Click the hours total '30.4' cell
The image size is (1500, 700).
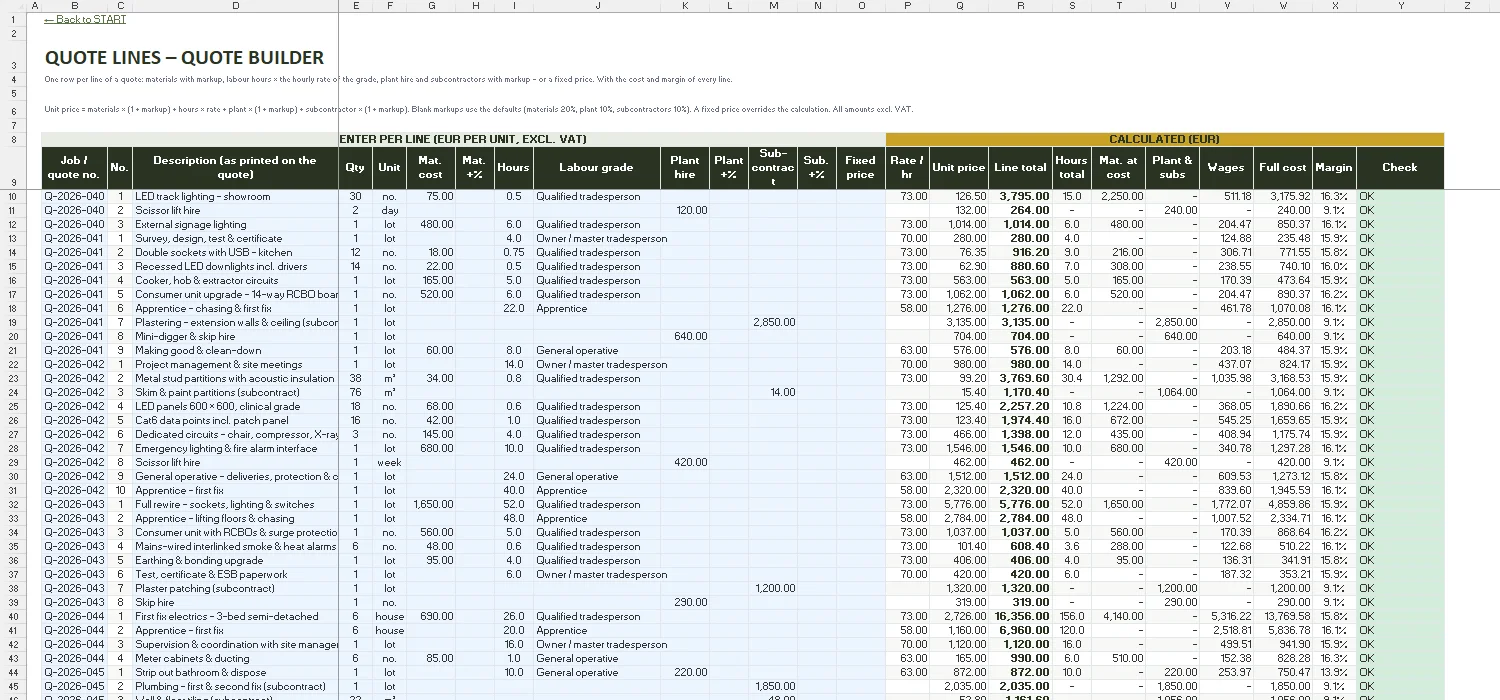click(1071, 378)
